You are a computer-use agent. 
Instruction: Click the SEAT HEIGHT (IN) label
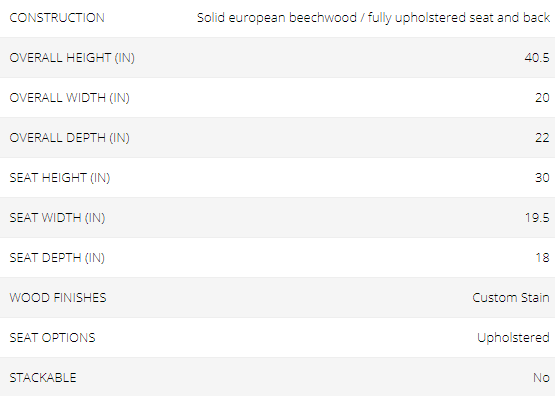coord(60,178)
